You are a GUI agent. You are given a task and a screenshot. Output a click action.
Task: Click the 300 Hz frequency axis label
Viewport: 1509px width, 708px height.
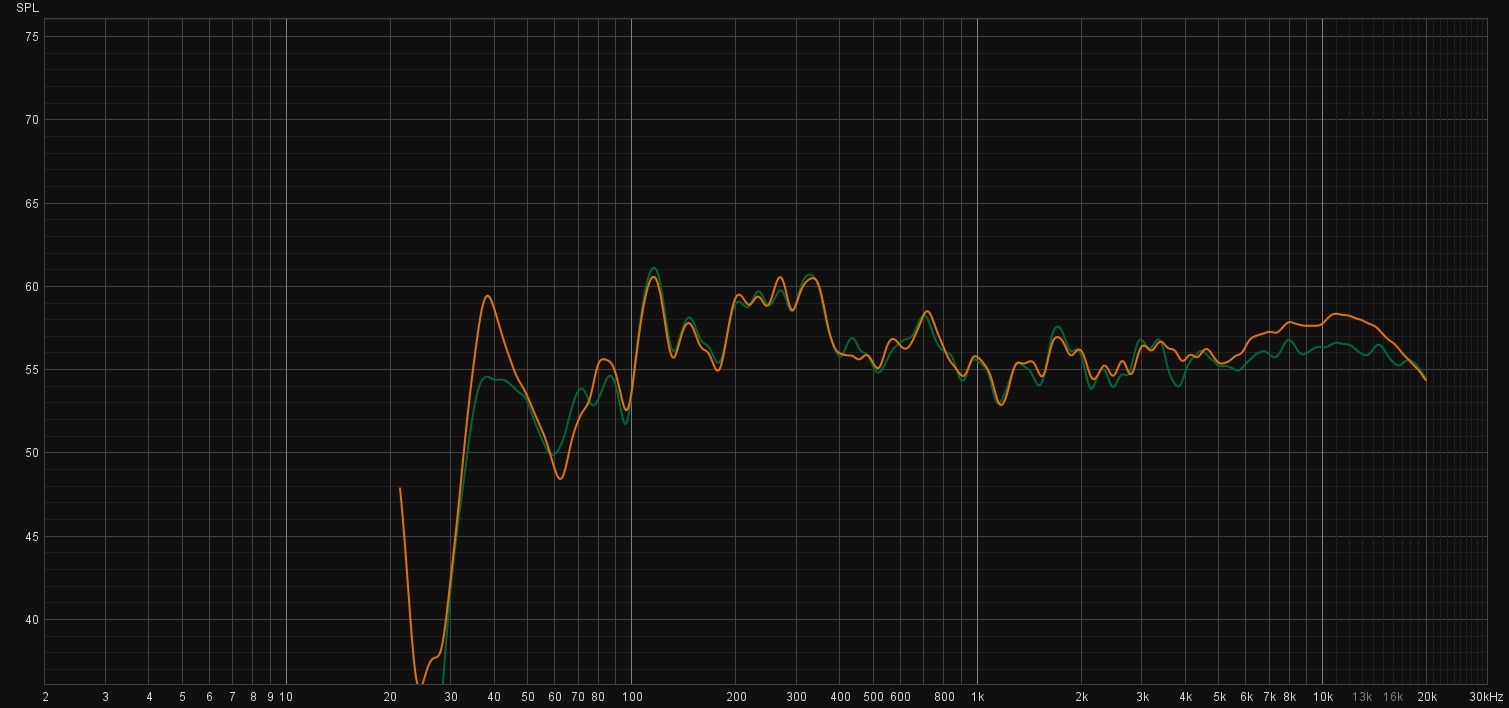pos(796,697)
